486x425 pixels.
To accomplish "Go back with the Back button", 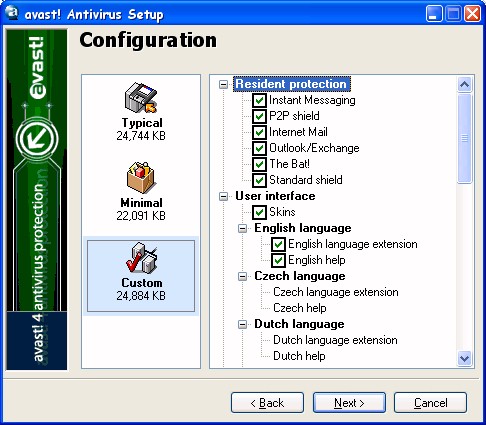I will (267, 403).
